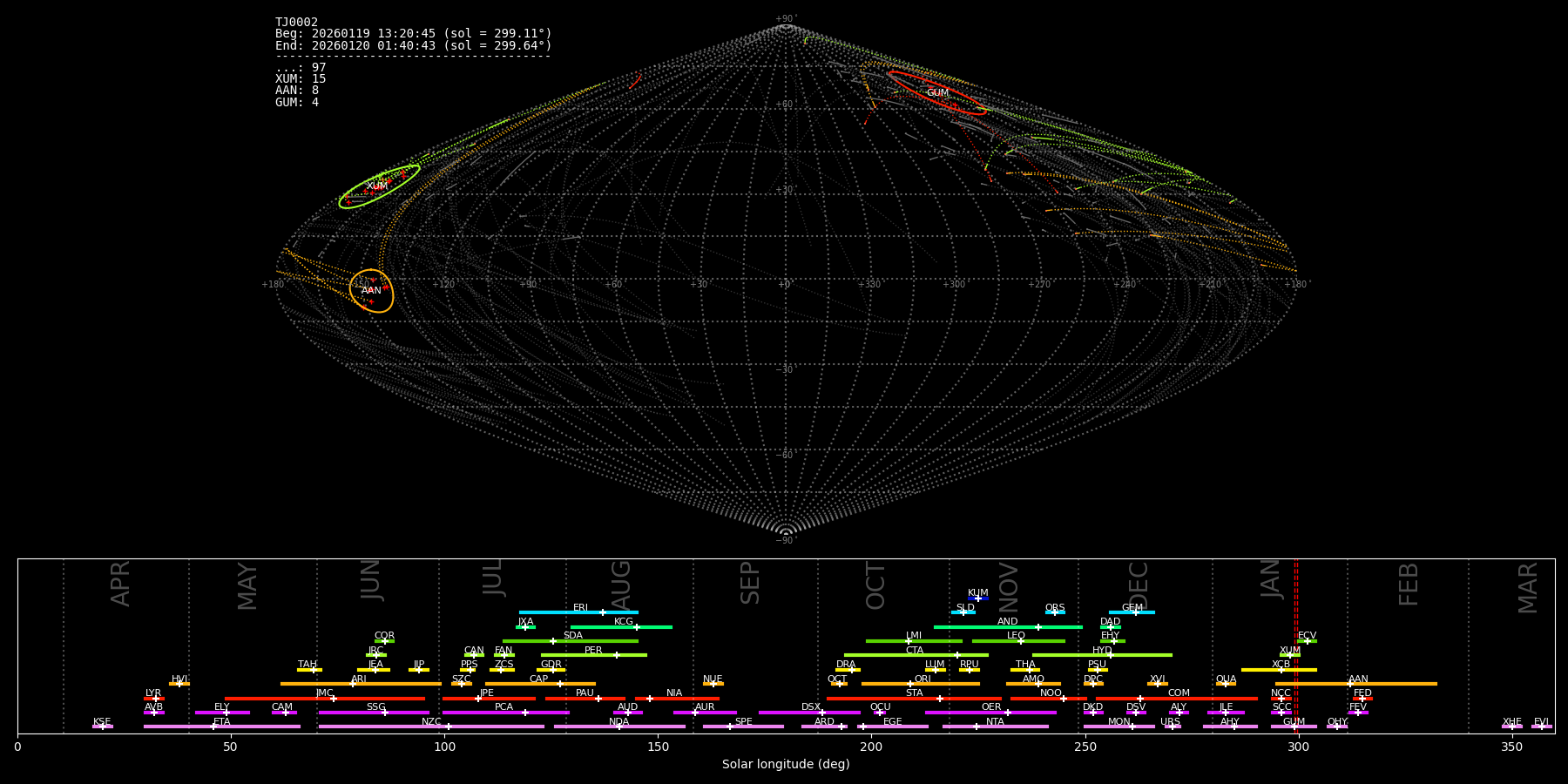
Task: Click the AND shower bar in the timeline
Action: 1008,626
